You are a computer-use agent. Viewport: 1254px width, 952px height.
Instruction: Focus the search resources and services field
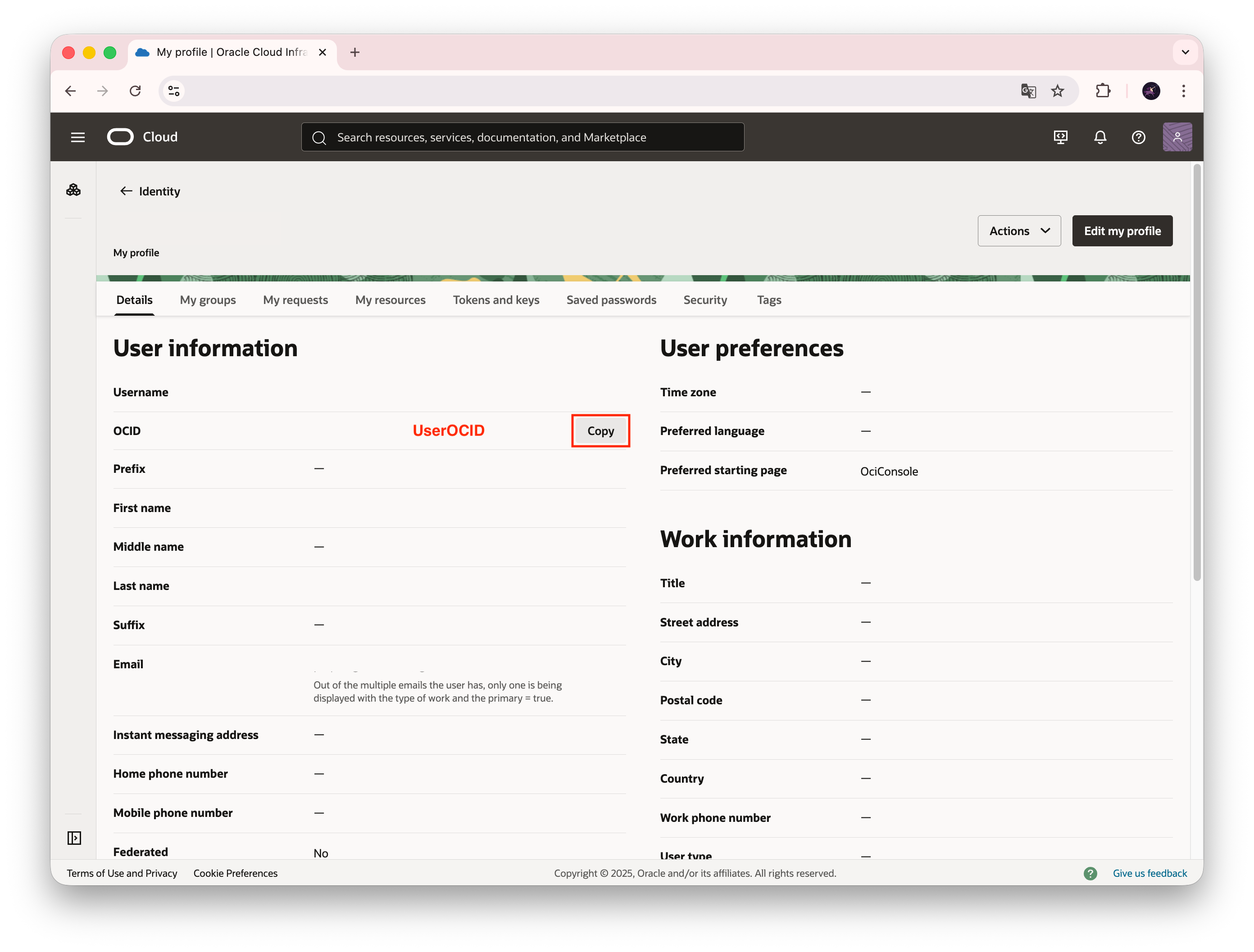click(522, 137)
